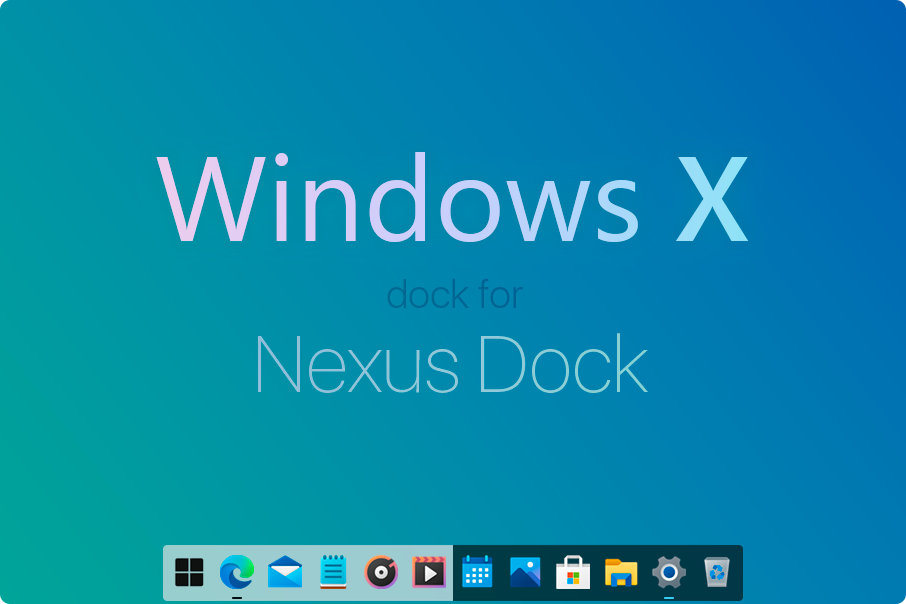The height and width of the screenshot is (604, 906).
Task: Open the Start menu from the dock
Action: coord(189,573)
